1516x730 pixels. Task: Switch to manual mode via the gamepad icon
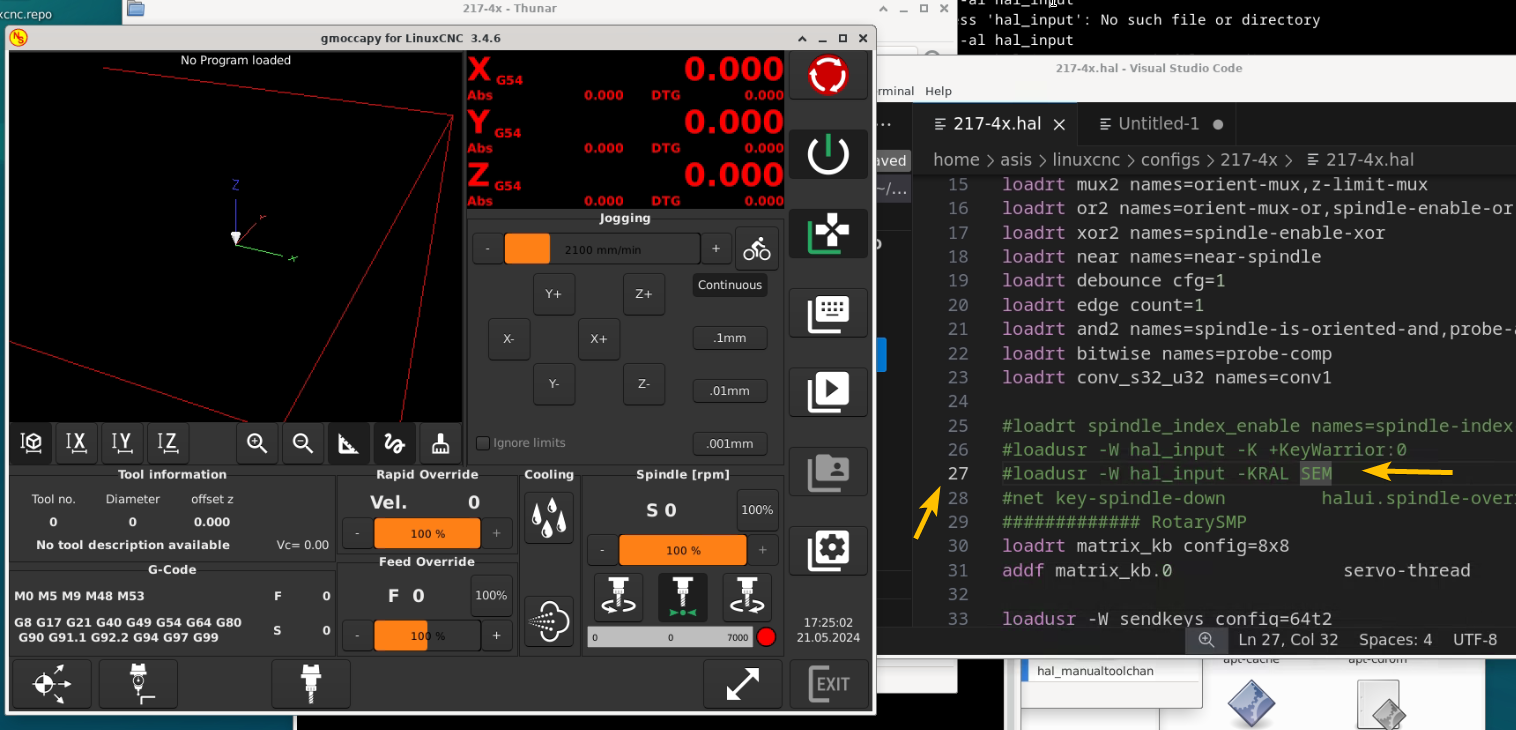click(x=828, y=234)
